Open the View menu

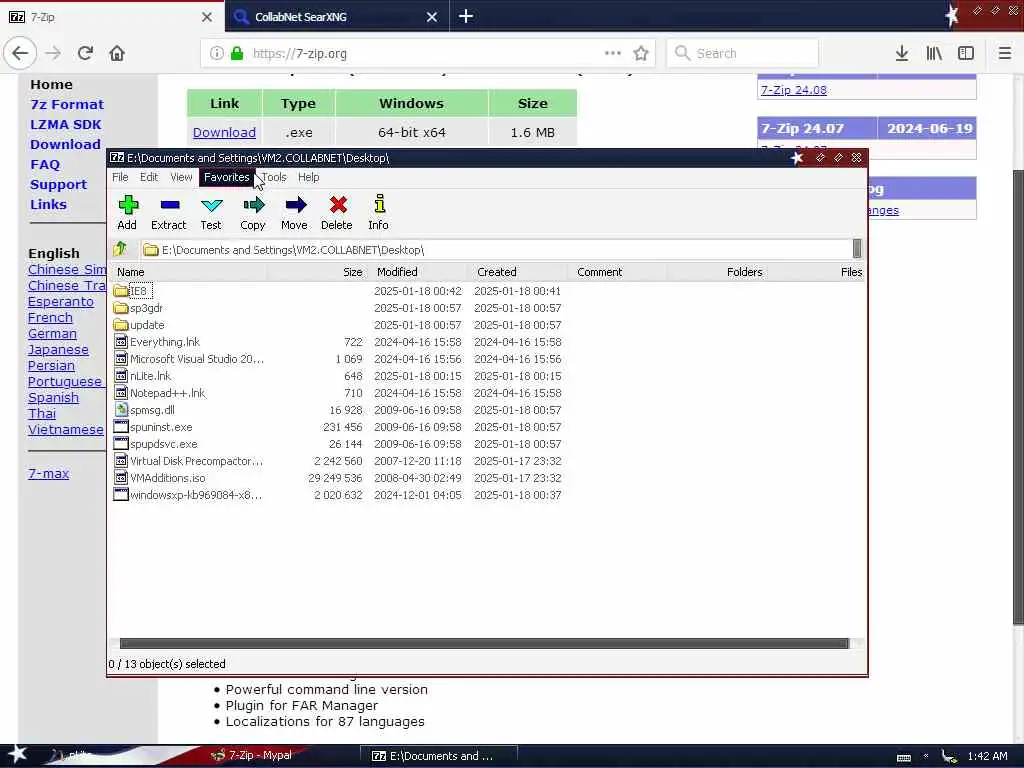tap(181, 177)
